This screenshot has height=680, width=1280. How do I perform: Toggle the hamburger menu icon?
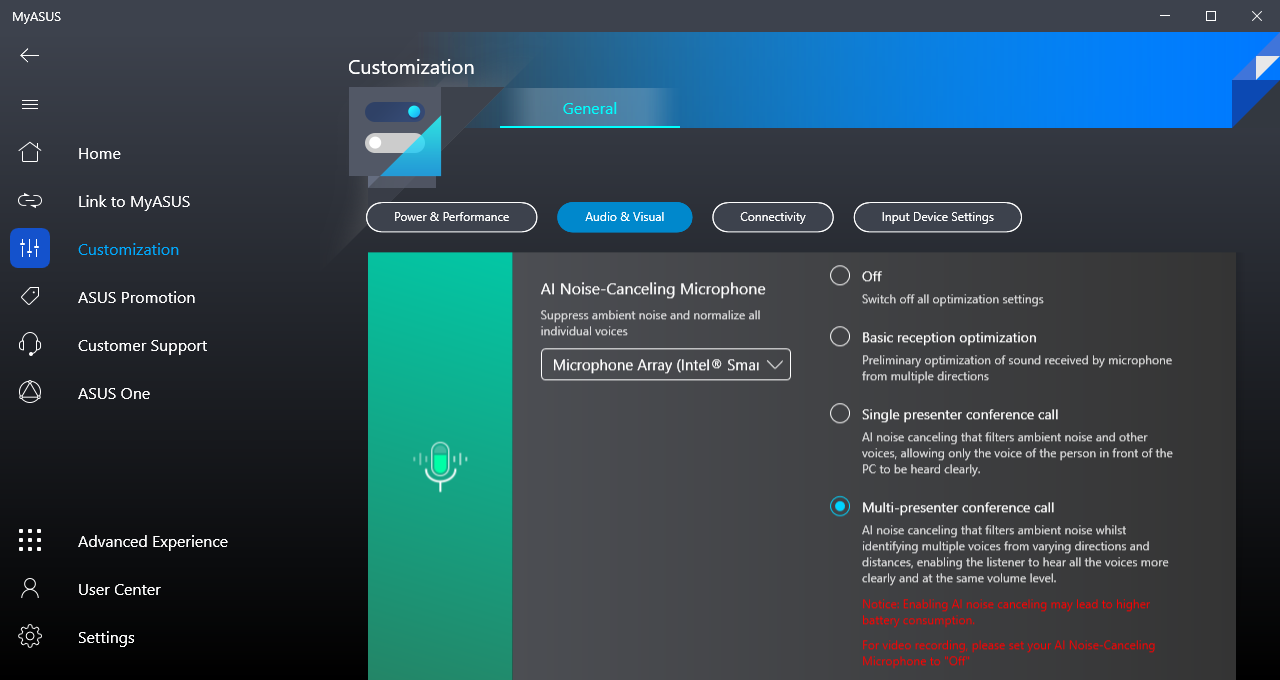(30, 104)
